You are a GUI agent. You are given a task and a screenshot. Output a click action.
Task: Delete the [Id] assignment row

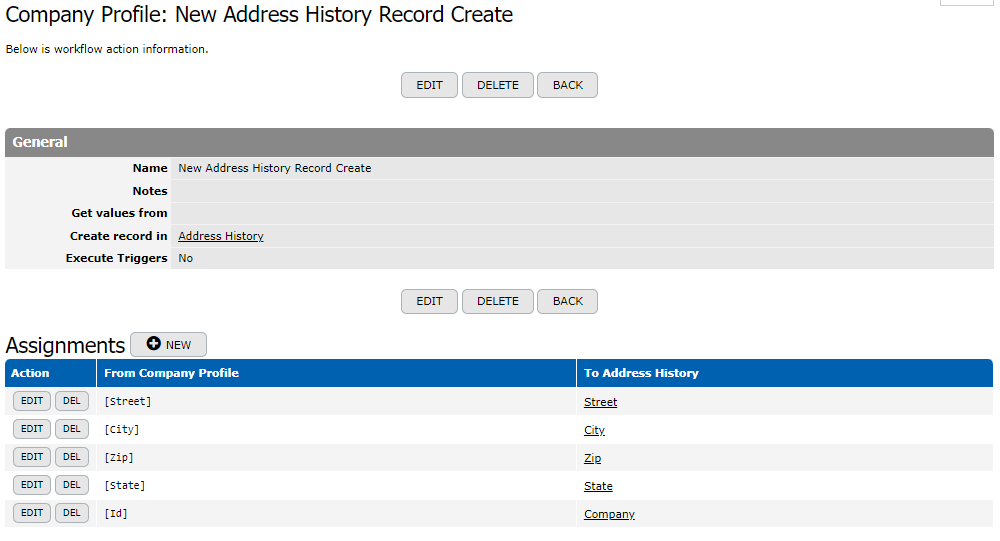click(x=71, y=513)
